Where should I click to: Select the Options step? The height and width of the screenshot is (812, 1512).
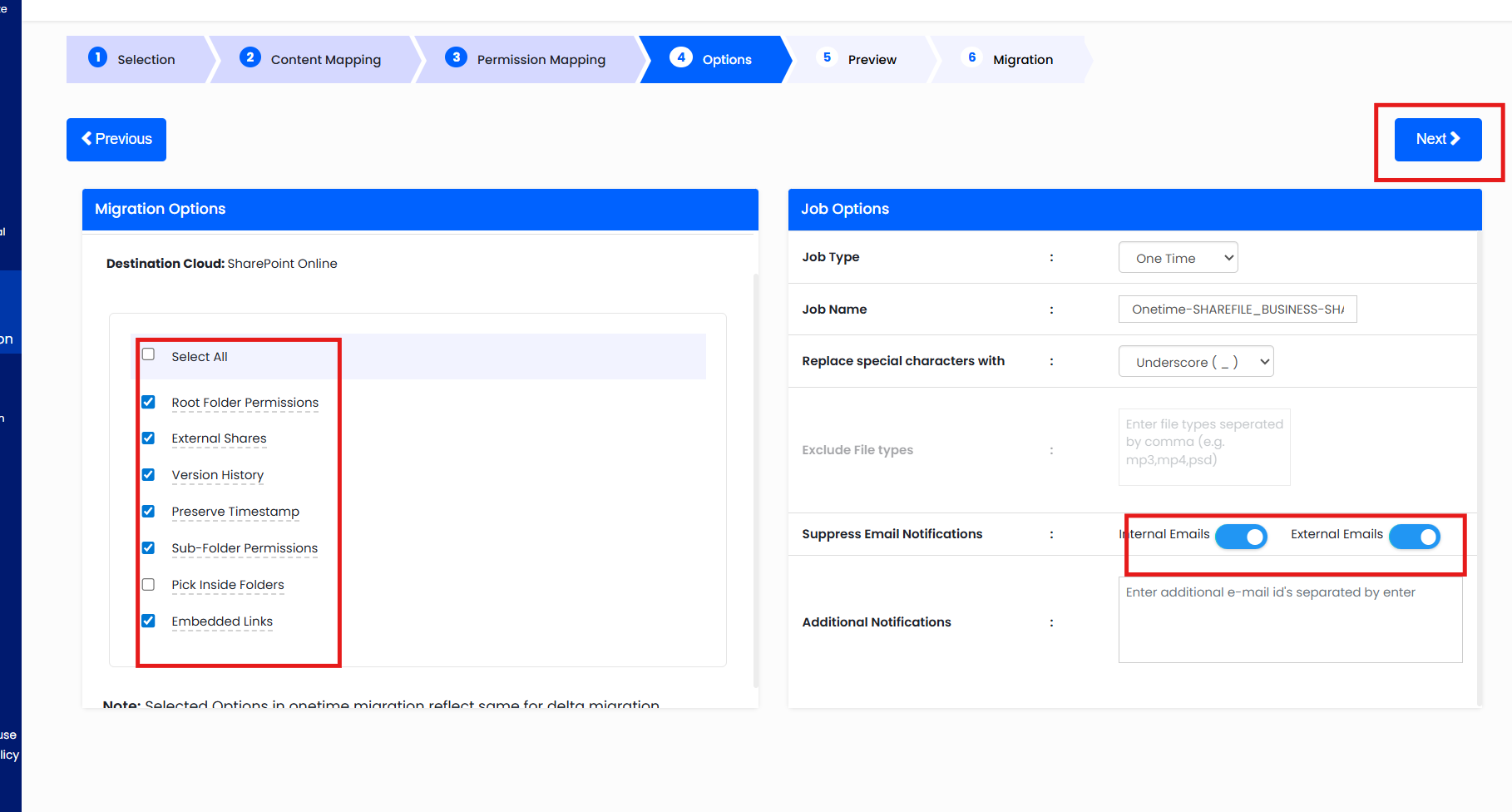[715, 59]
